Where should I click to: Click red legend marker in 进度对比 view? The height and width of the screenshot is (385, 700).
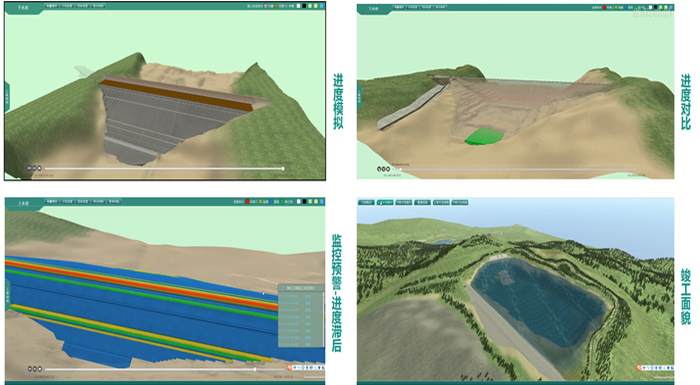(x=605, y=7)
